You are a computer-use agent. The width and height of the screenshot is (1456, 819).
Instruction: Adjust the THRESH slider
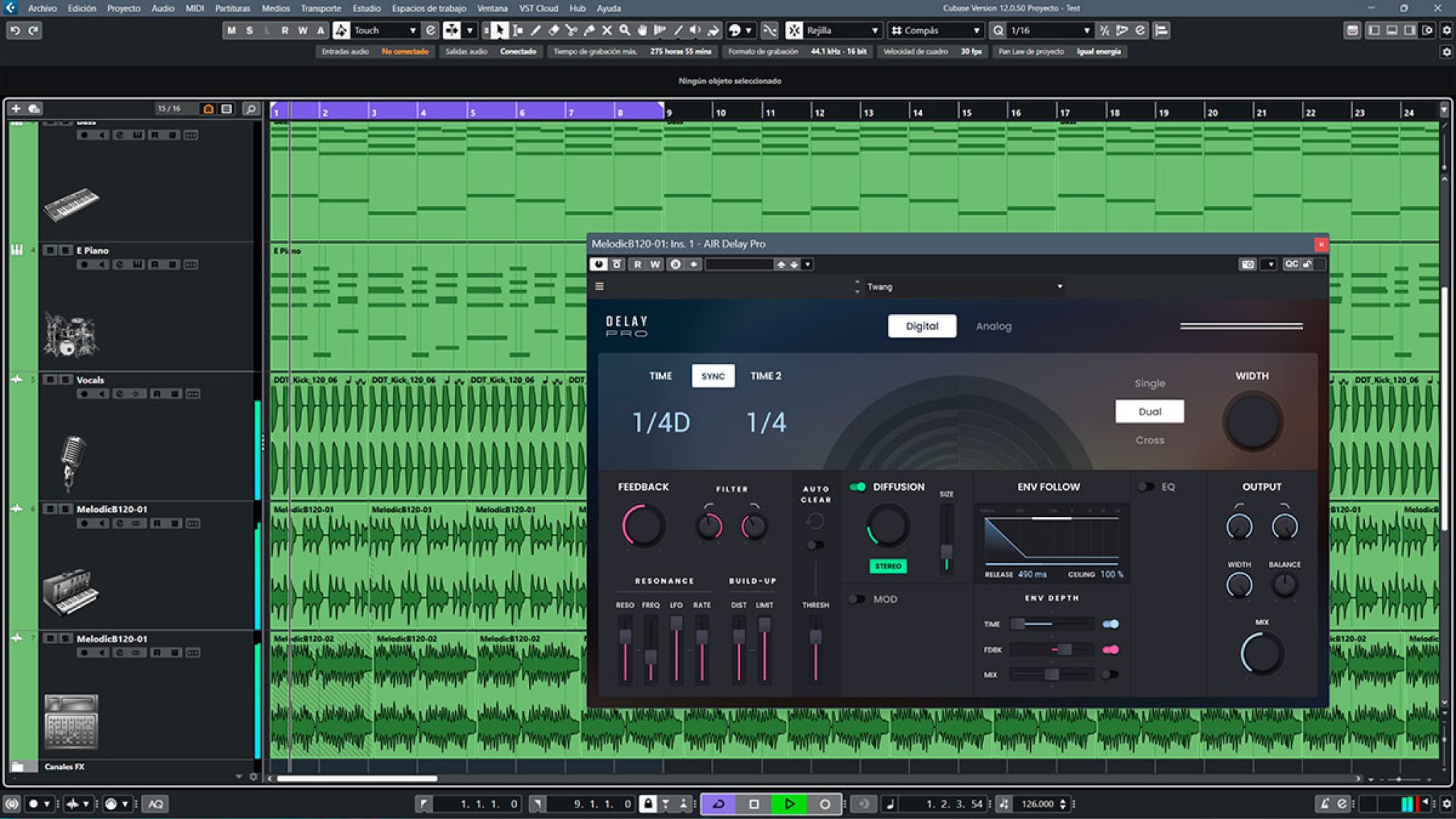[815, 650]
